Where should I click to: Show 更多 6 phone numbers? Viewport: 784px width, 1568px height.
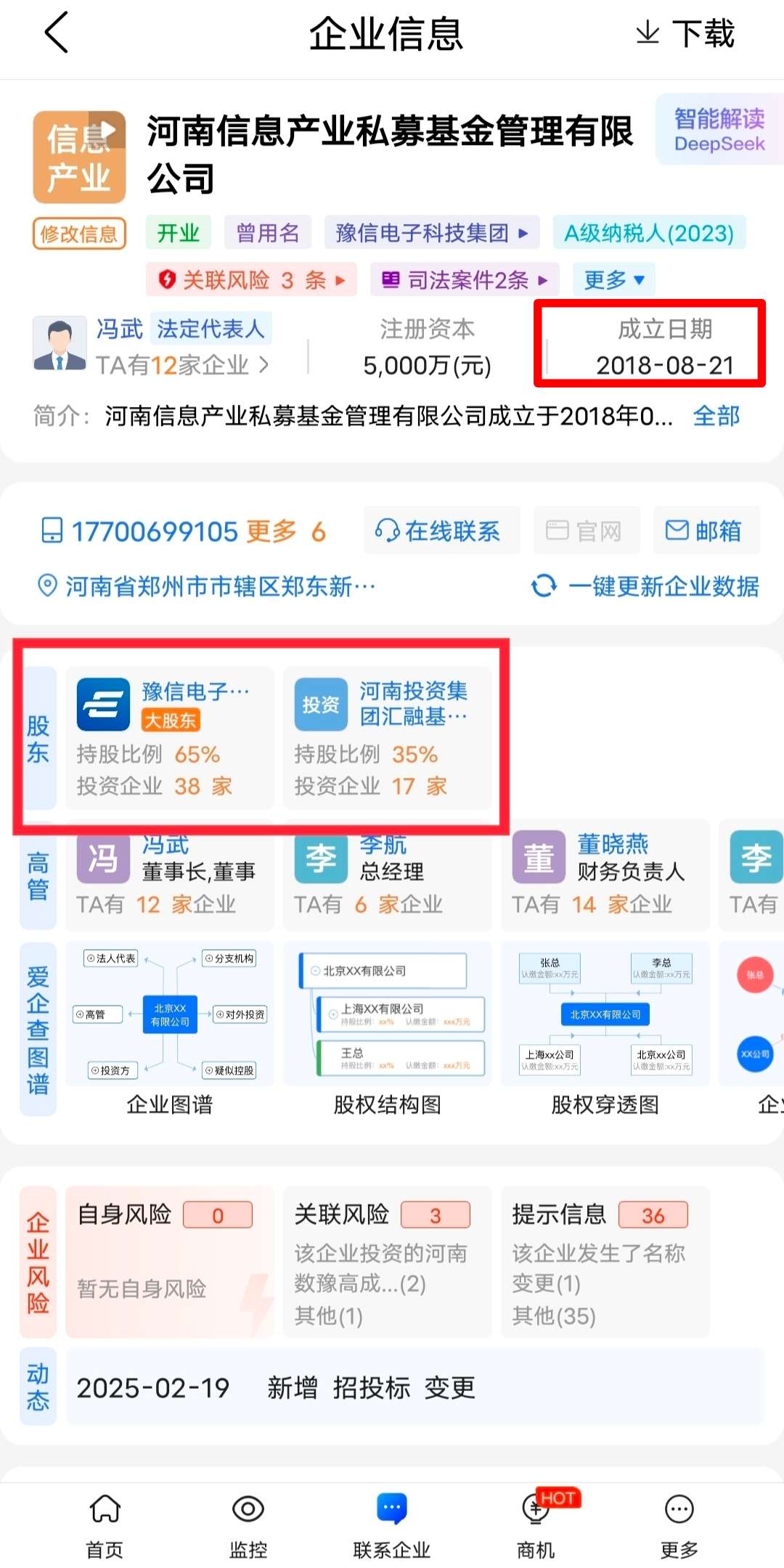coord(286,532)
